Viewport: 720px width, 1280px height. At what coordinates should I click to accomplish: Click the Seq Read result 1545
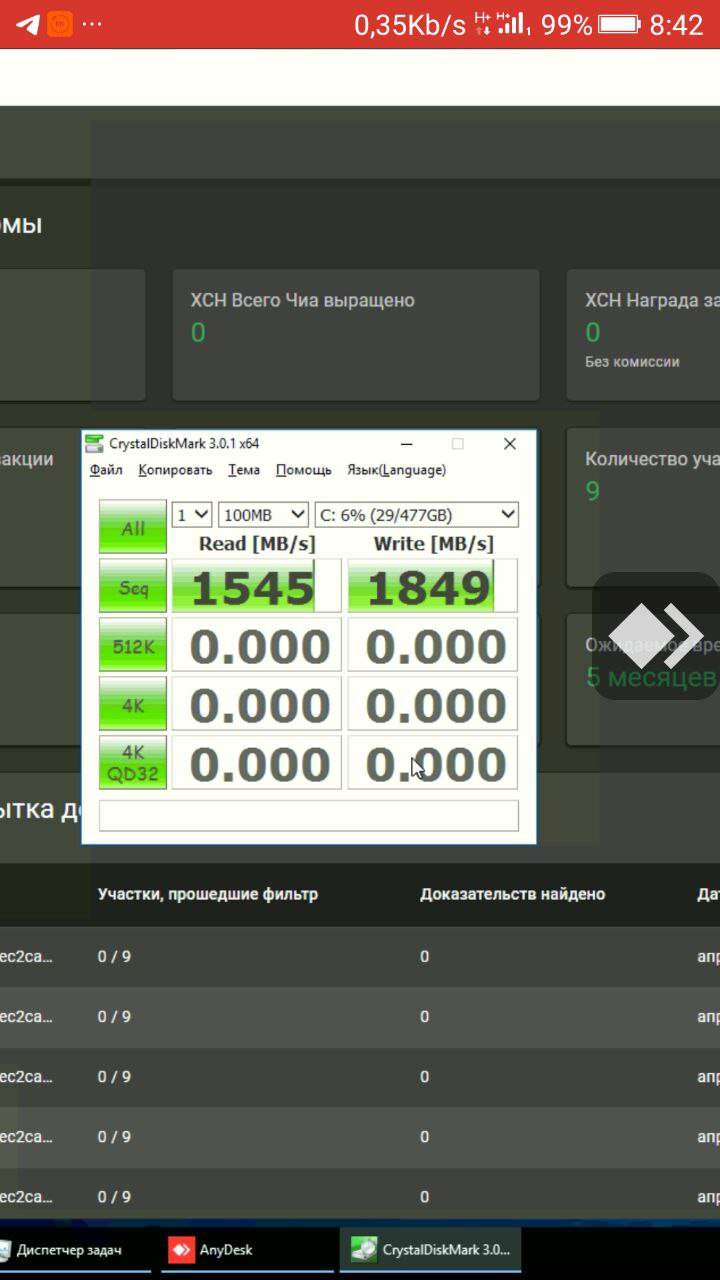(255, 587)
